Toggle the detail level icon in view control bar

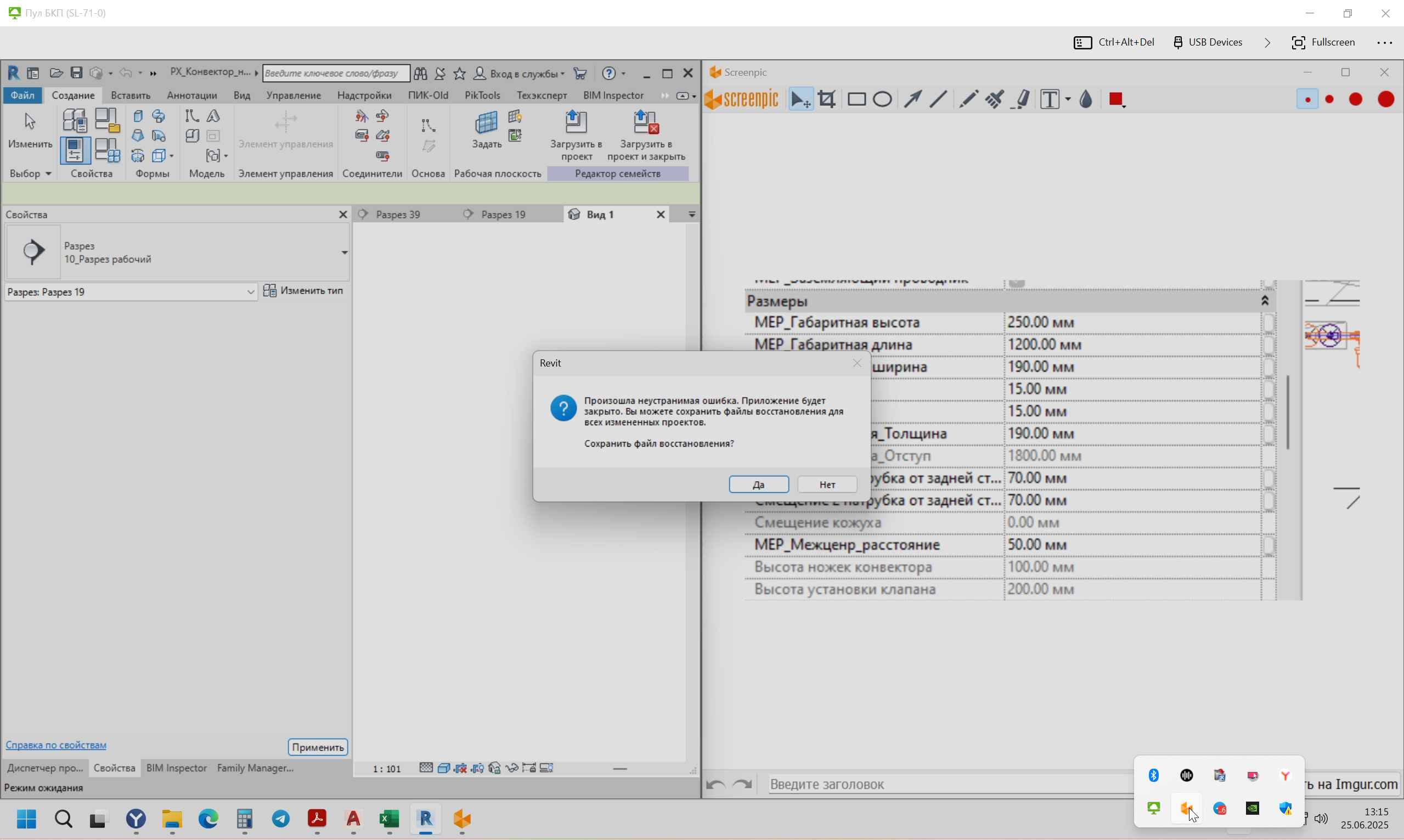coord(426,768)
